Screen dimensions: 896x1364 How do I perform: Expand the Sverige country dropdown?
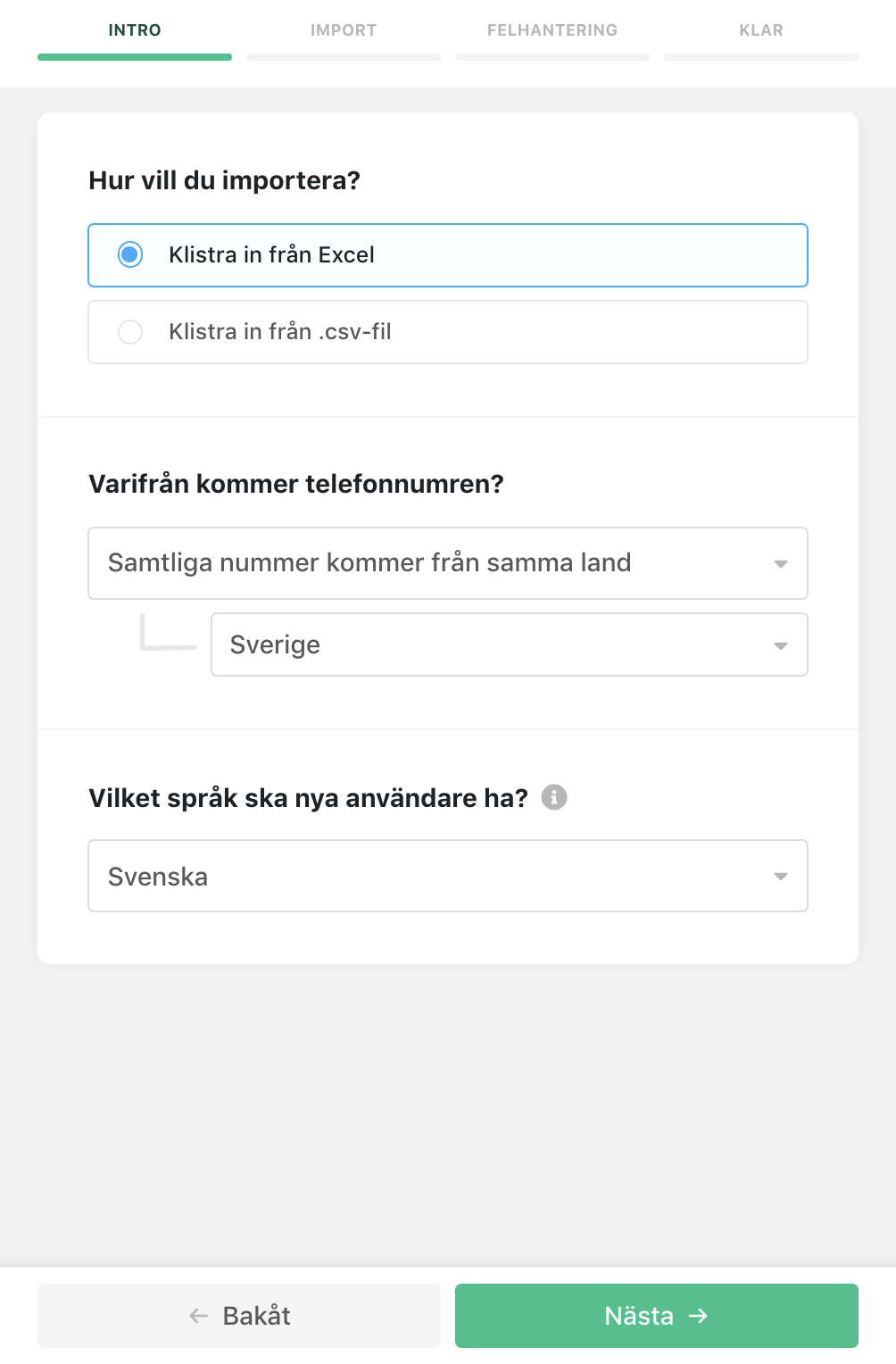tap(509, 645)
